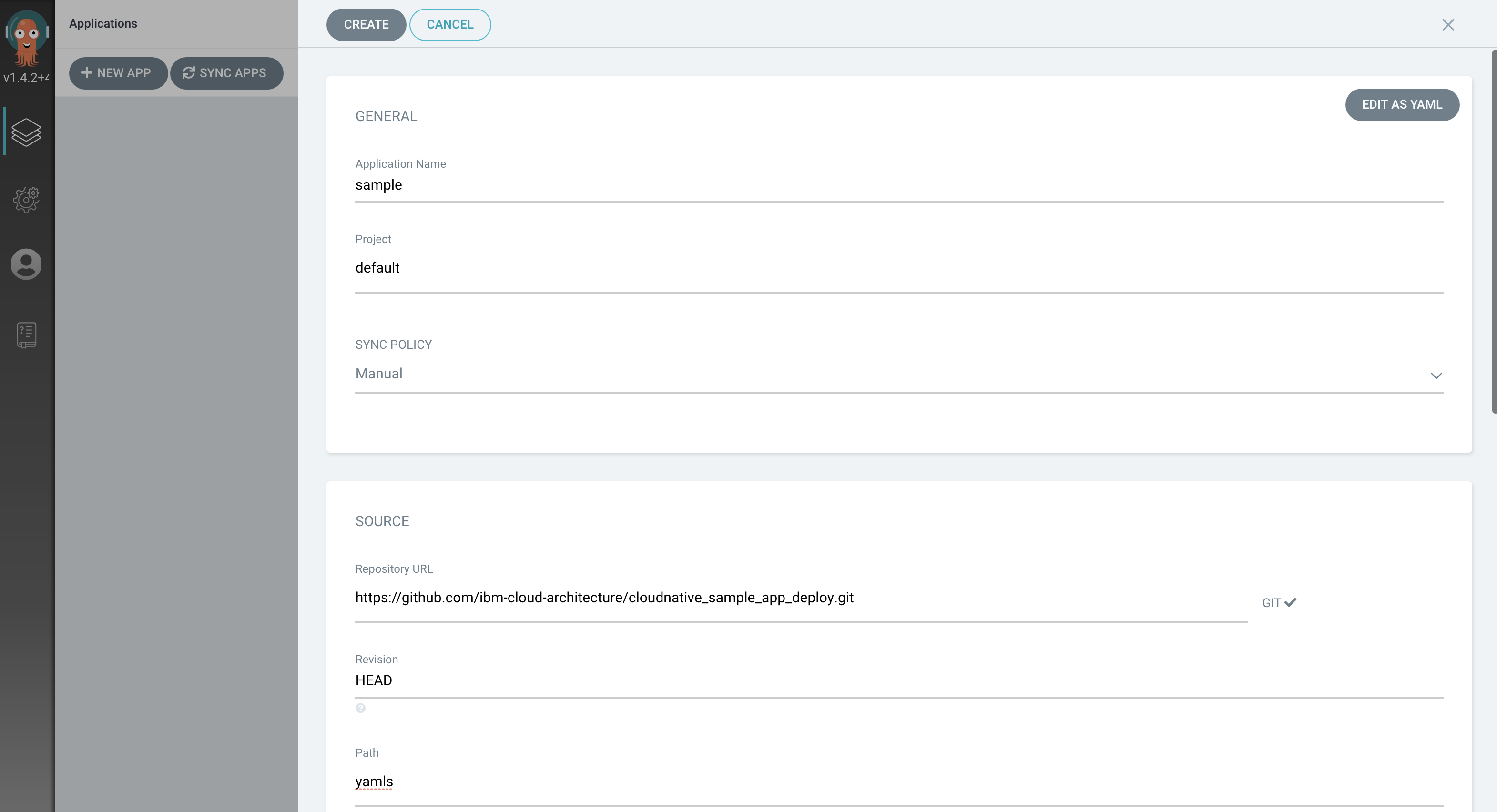Click the GIT checkmark repository type indicator
The image size is (1497, 812).
[1279, 603]
